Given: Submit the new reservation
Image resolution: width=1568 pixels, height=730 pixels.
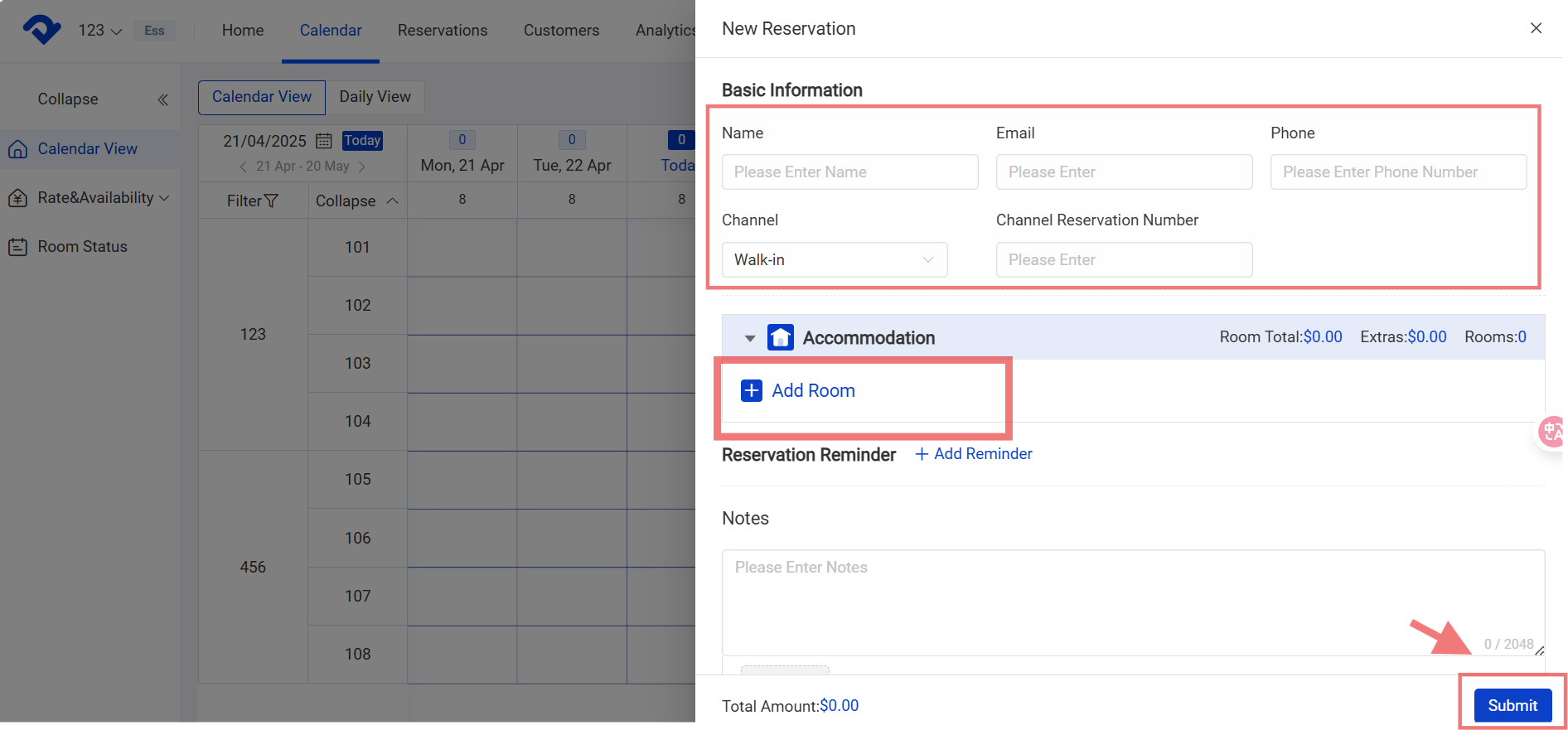Looking at the screenshot, I should click(1512, 705).
